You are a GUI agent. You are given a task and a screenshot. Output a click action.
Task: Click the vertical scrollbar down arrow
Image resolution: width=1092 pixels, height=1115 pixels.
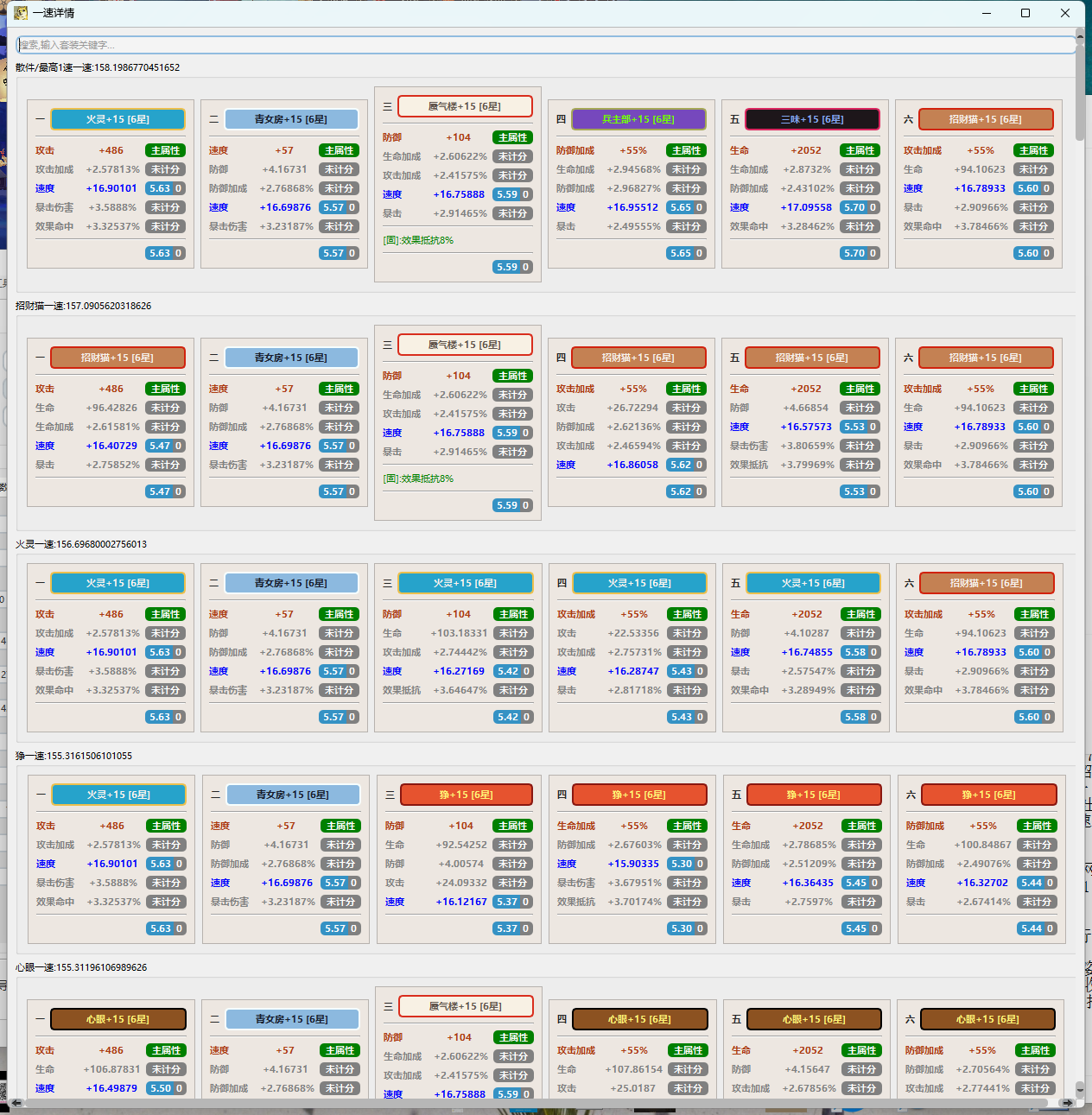pyautogui.click(x=1080, y=1090)
